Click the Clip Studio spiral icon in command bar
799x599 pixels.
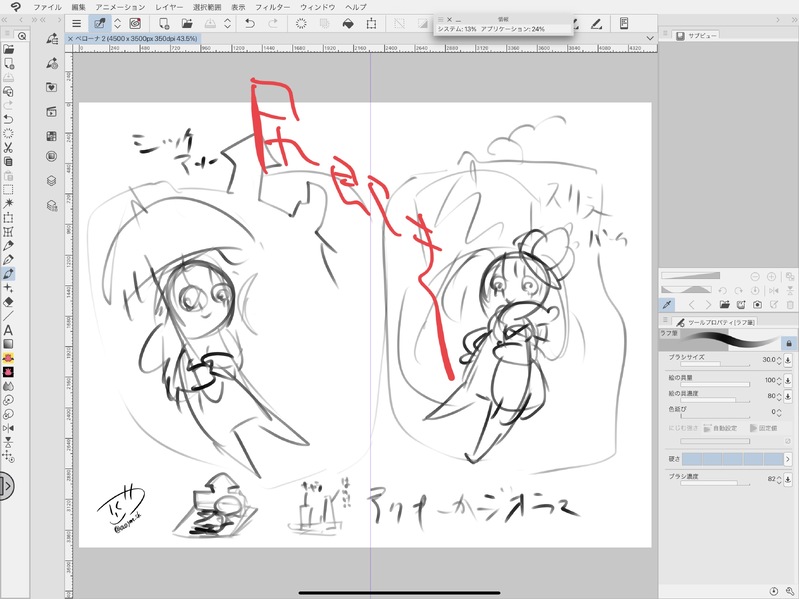135,23
